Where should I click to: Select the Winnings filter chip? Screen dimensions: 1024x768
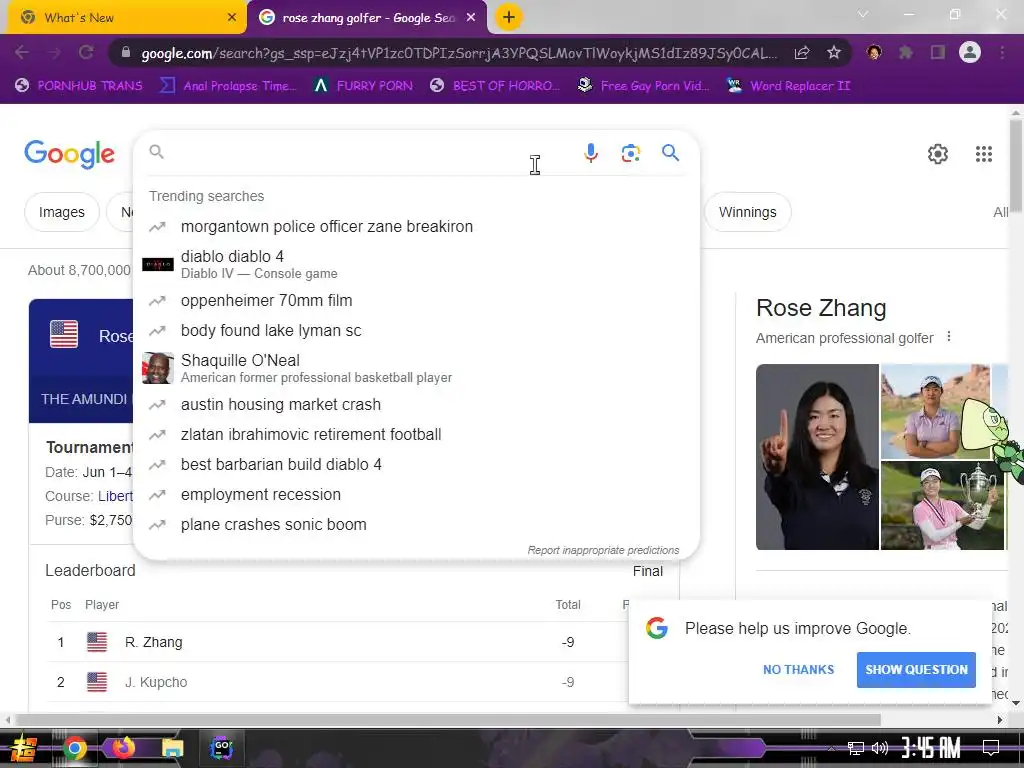[x=748, y=212]
